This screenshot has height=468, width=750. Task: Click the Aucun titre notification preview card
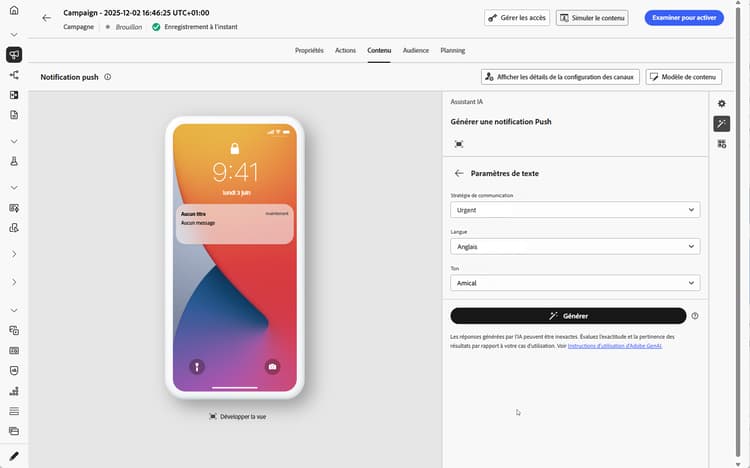pos(234,224)
